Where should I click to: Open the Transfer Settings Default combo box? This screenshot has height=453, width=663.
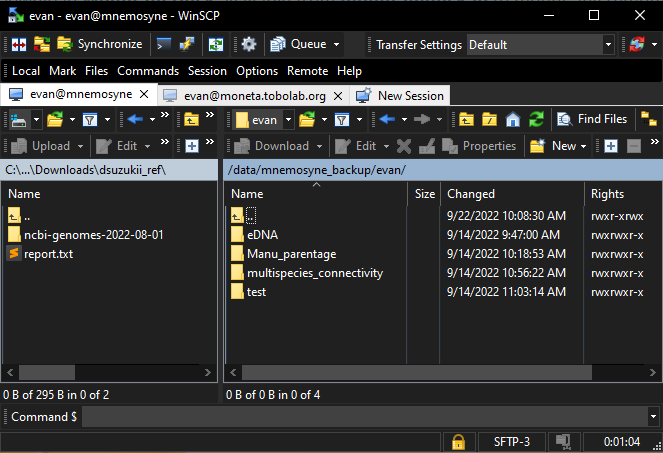pos(540,44)
